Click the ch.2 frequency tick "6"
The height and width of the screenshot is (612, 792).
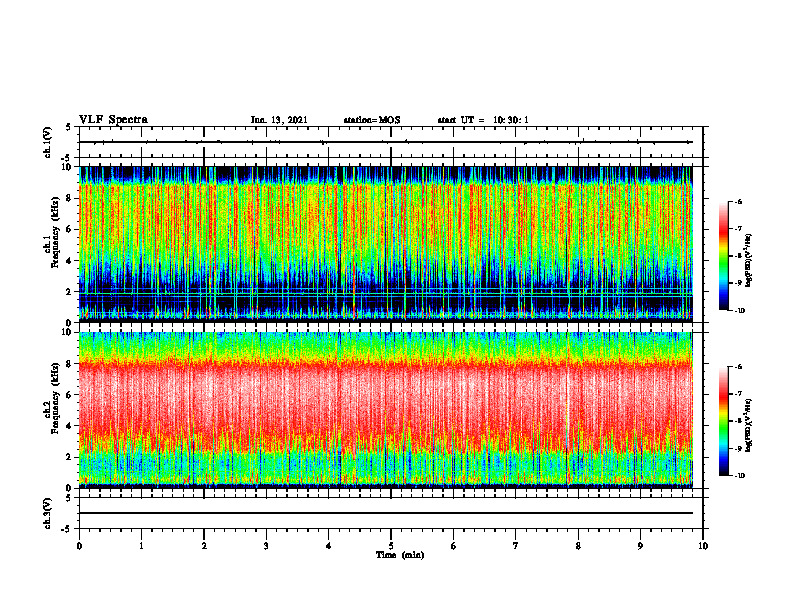(70, 395)
